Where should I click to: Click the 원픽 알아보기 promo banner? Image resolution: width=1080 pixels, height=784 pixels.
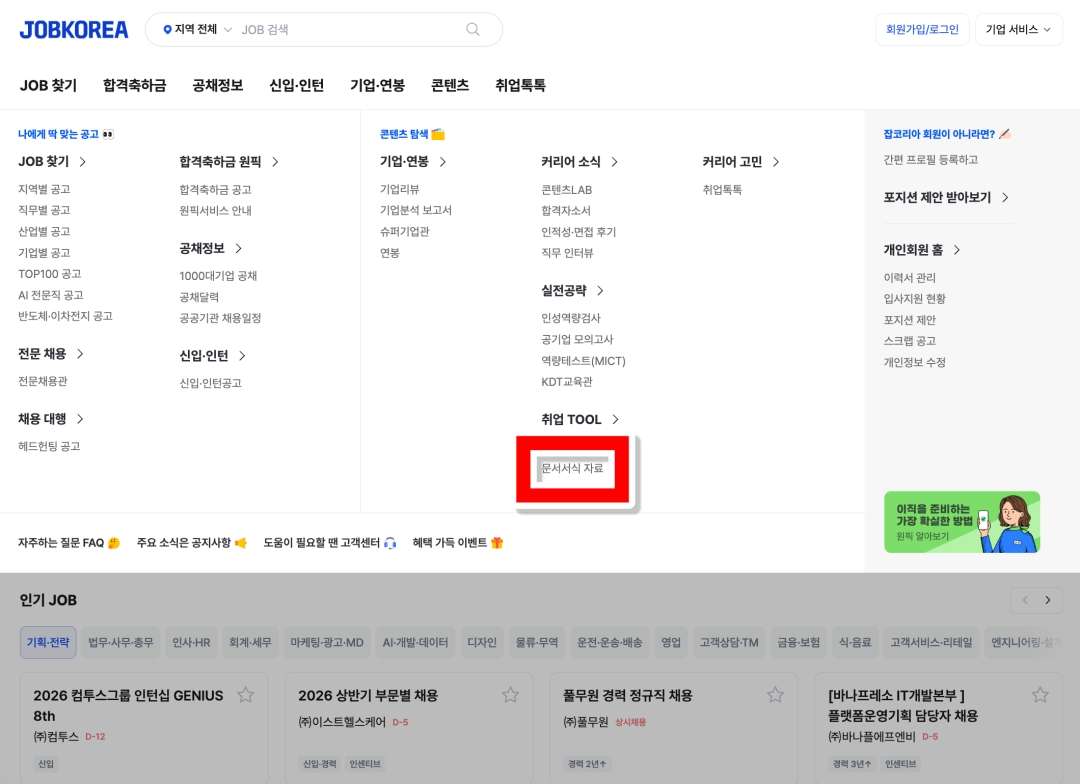coord(962,522)
